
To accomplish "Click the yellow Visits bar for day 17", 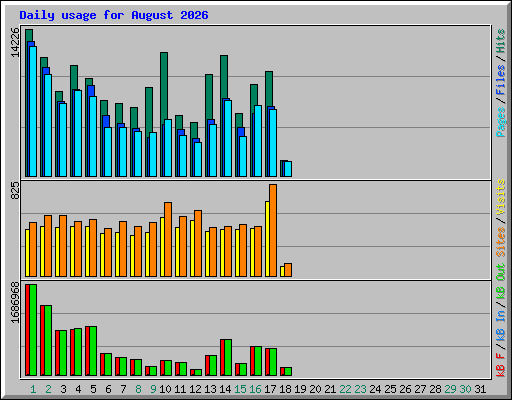I will [267, 239].
